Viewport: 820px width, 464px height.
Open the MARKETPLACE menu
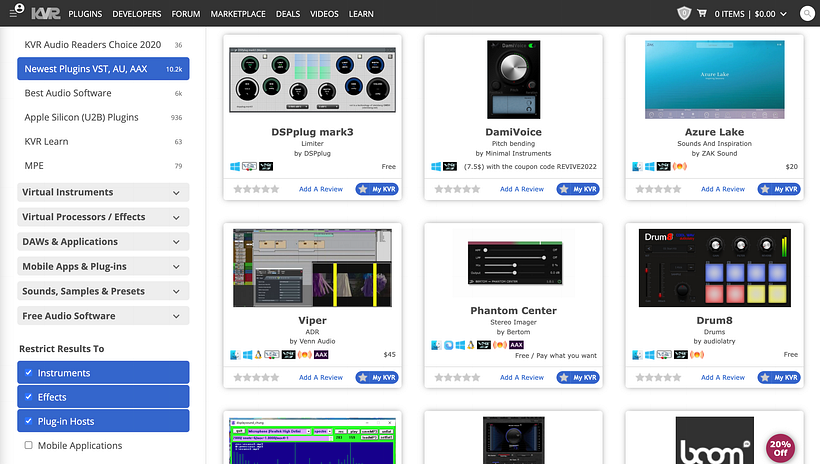point(238,14)
